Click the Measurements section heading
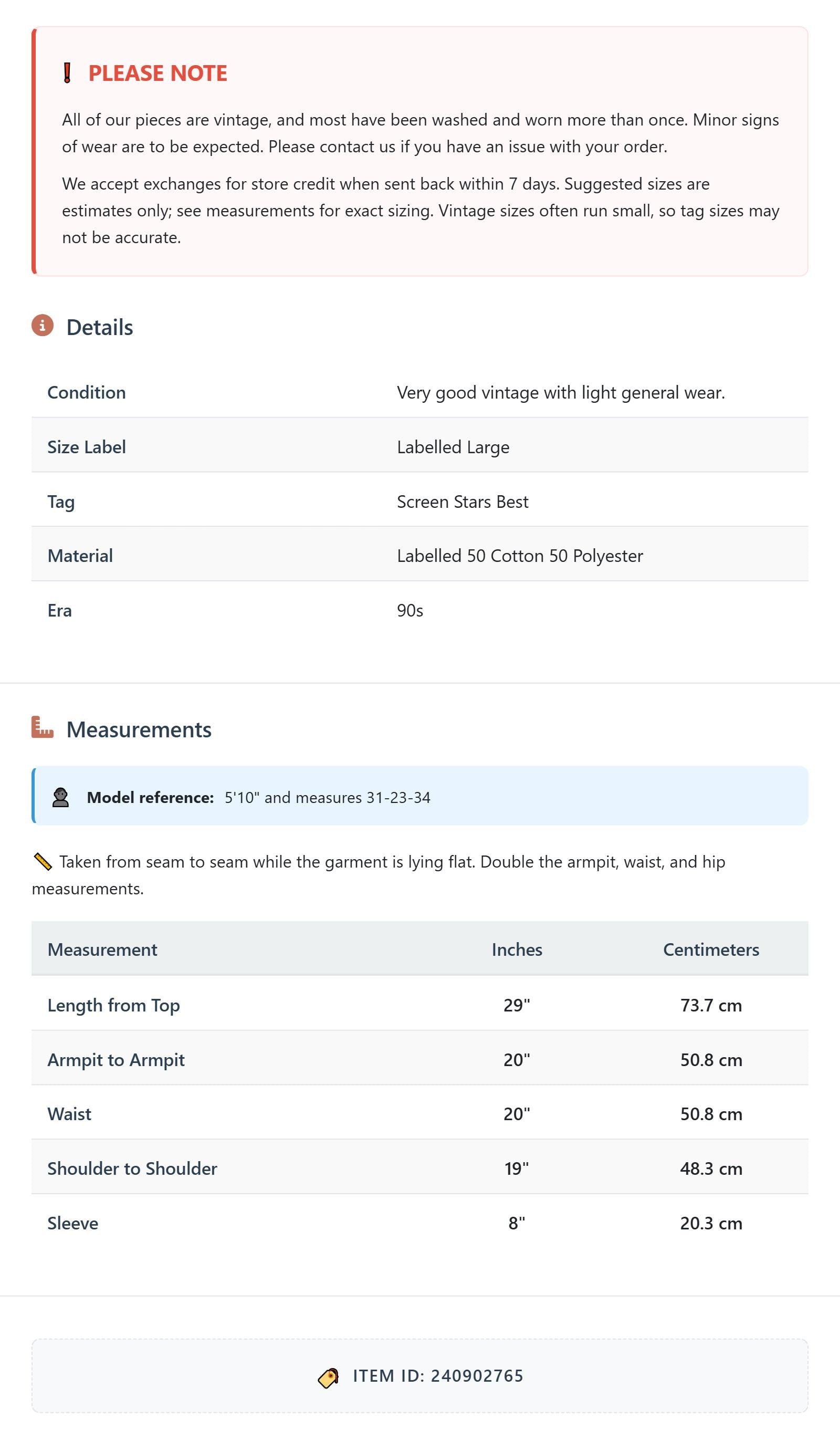Viewport: 840px width, 1440px height. tap(139, 729)
